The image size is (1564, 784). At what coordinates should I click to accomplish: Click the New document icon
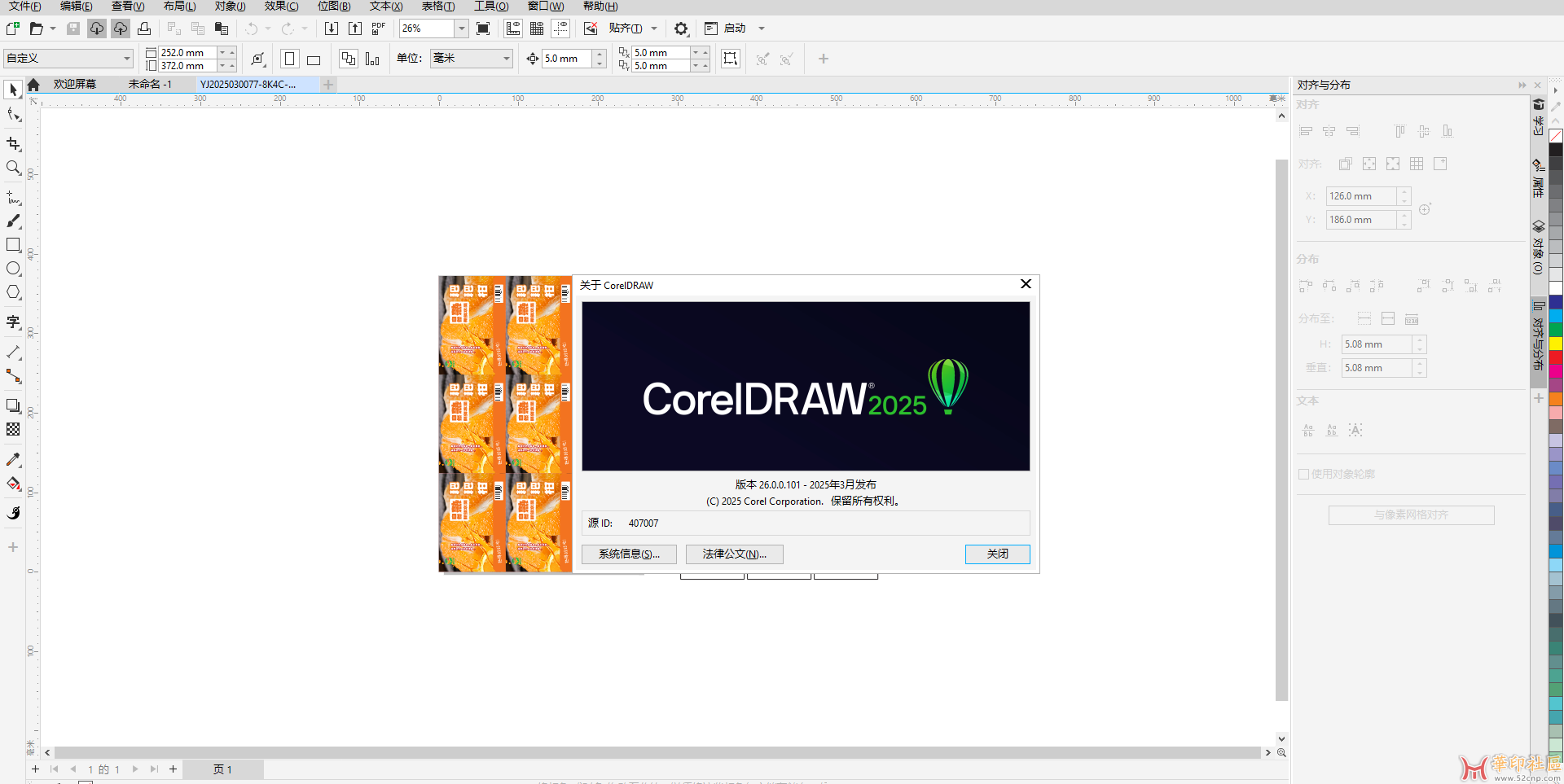coord(13,28)
